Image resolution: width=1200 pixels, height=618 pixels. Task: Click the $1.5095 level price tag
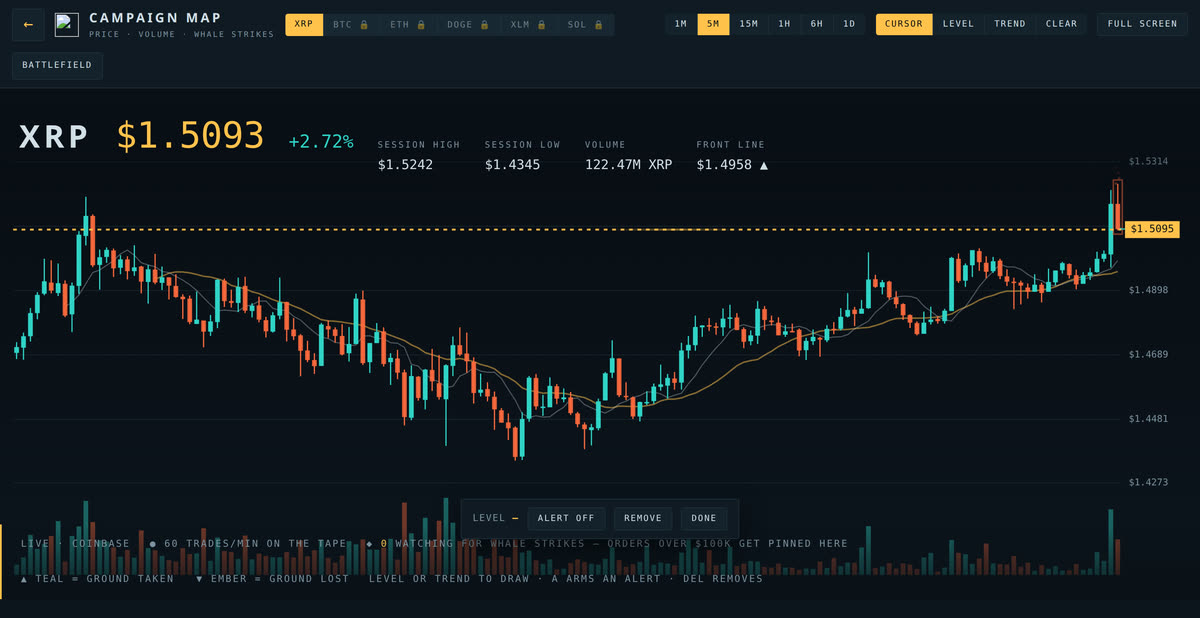[1152, 229]
